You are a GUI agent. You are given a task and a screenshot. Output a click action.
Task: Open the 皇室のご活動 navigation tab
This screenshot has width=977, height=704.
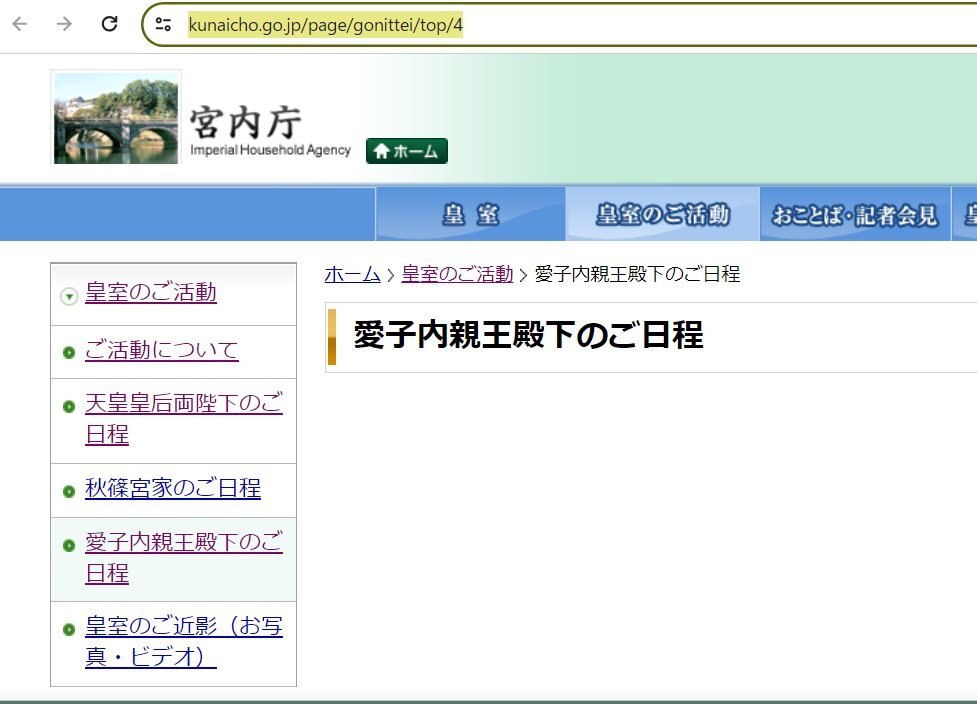[x=662, y=214]
